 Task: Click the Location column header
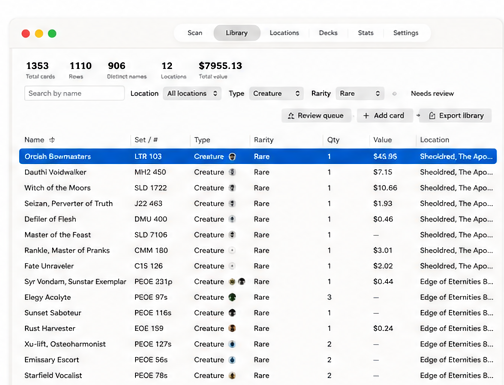click(x=434, y=140)
